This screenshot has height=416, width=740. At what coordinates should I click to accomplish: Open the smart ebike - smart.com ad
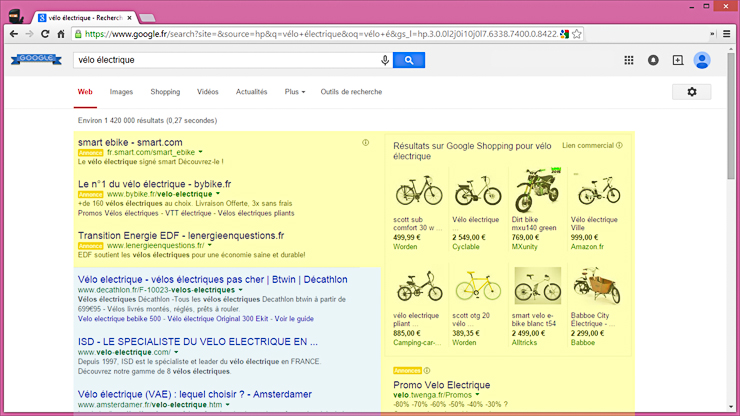tap(130, 142)
